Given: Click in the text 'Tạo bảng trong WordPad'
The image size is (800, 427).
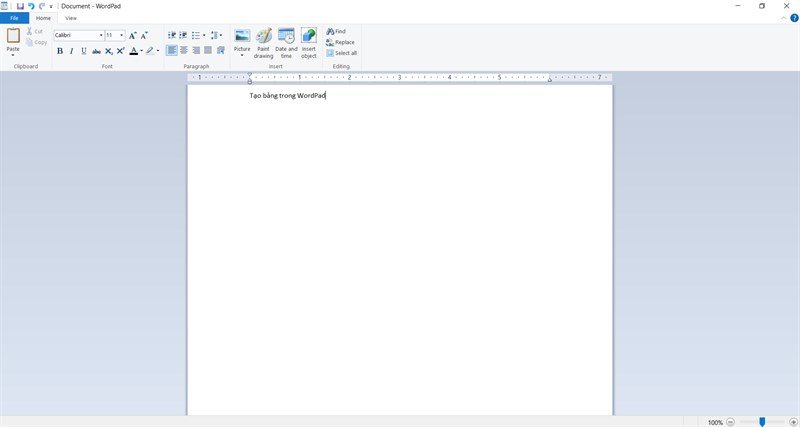Looking at the screenshot, I should pyautogui.click(x=287, y=95).
